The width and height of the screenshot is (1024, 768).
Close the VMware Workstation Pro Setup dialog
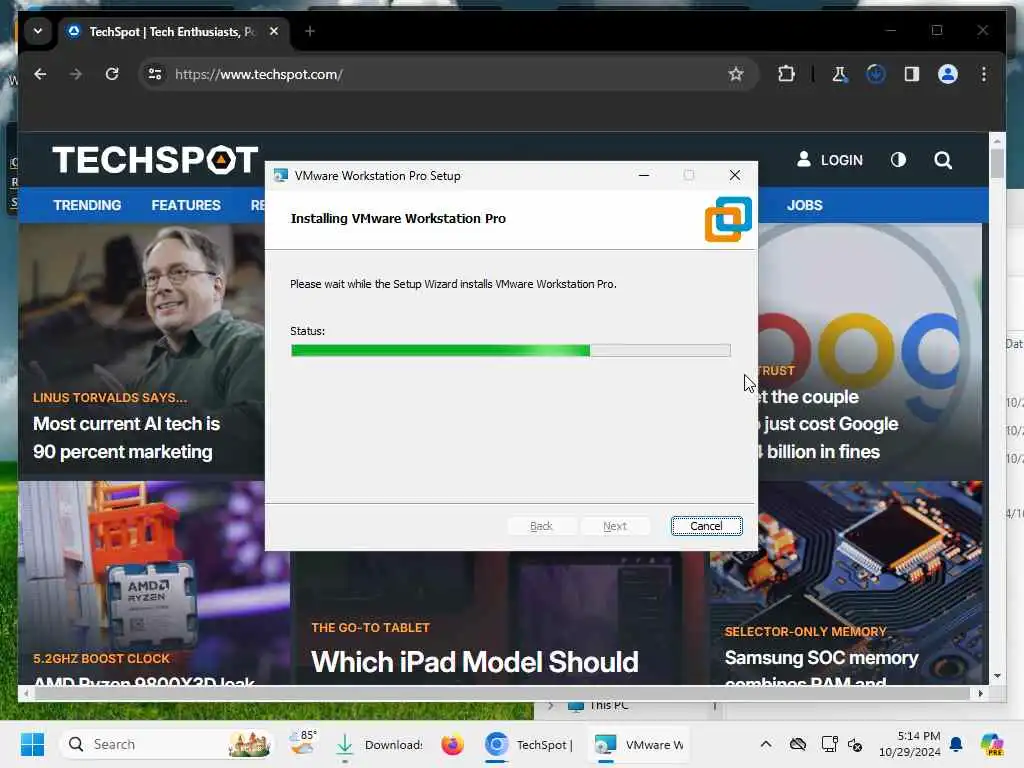pyautogui.click(x=735, y=175)
